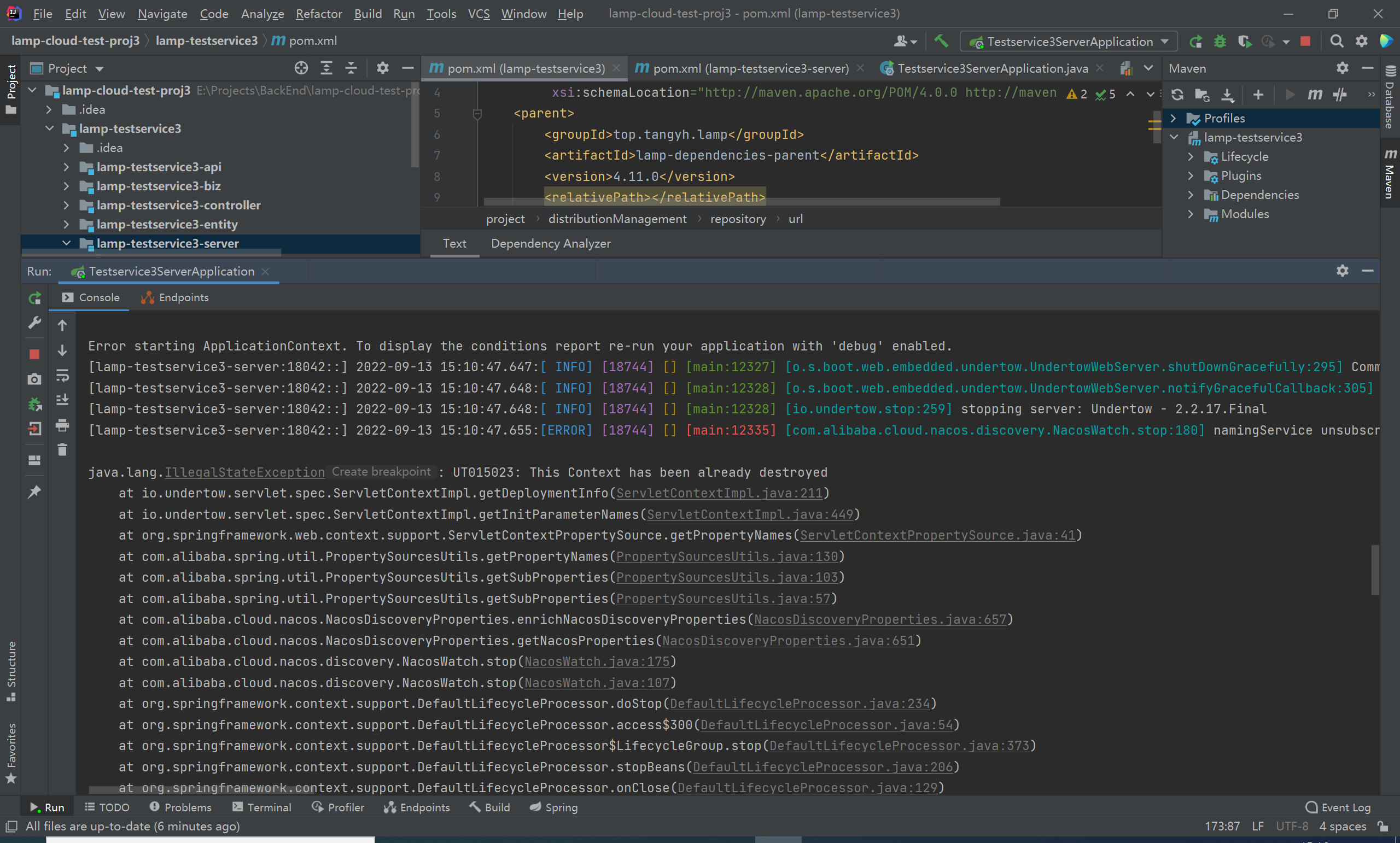This screenshot has height=843, width=1400.
Task: Toggle the Profiles section in Maven panel
Action: [x=1180, y=118]
